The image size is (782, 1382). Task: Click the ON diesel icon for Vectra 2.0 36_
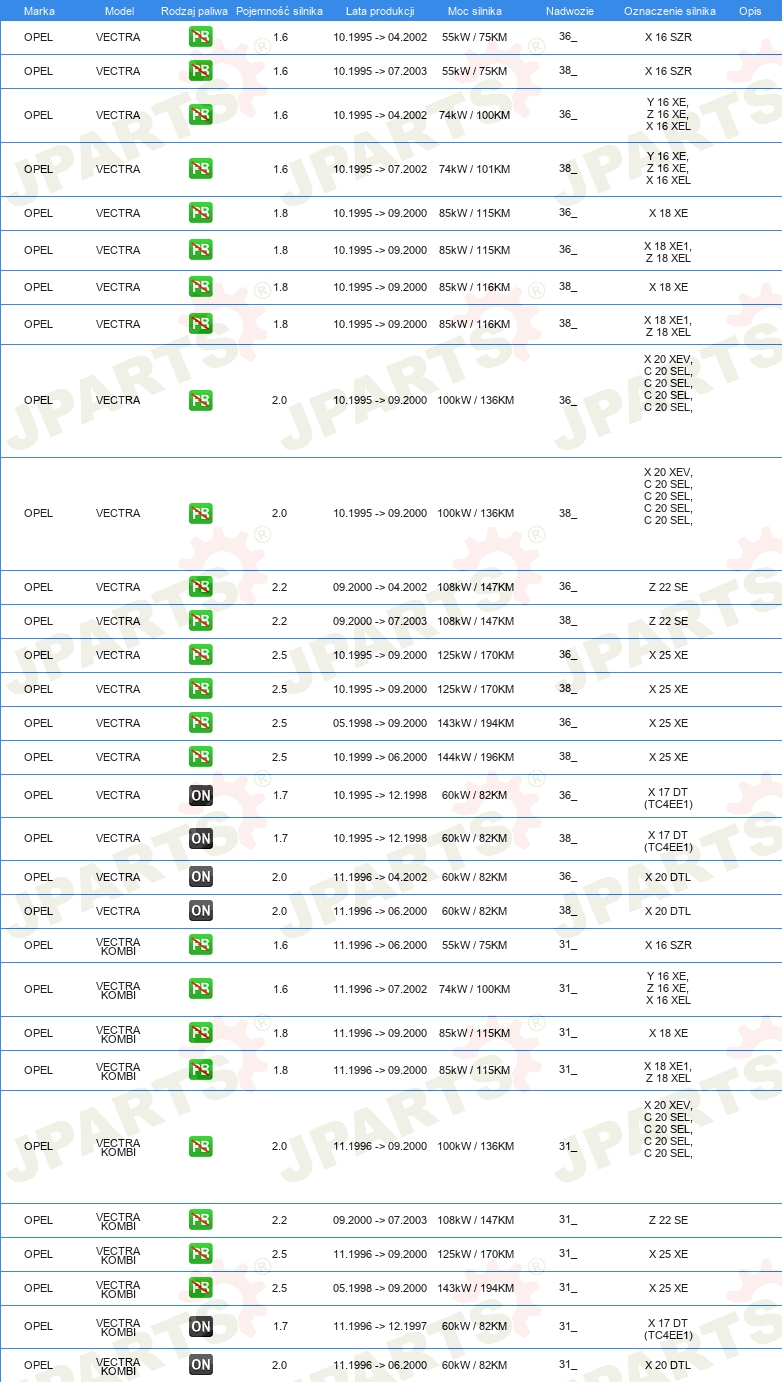tap(201, 877)
